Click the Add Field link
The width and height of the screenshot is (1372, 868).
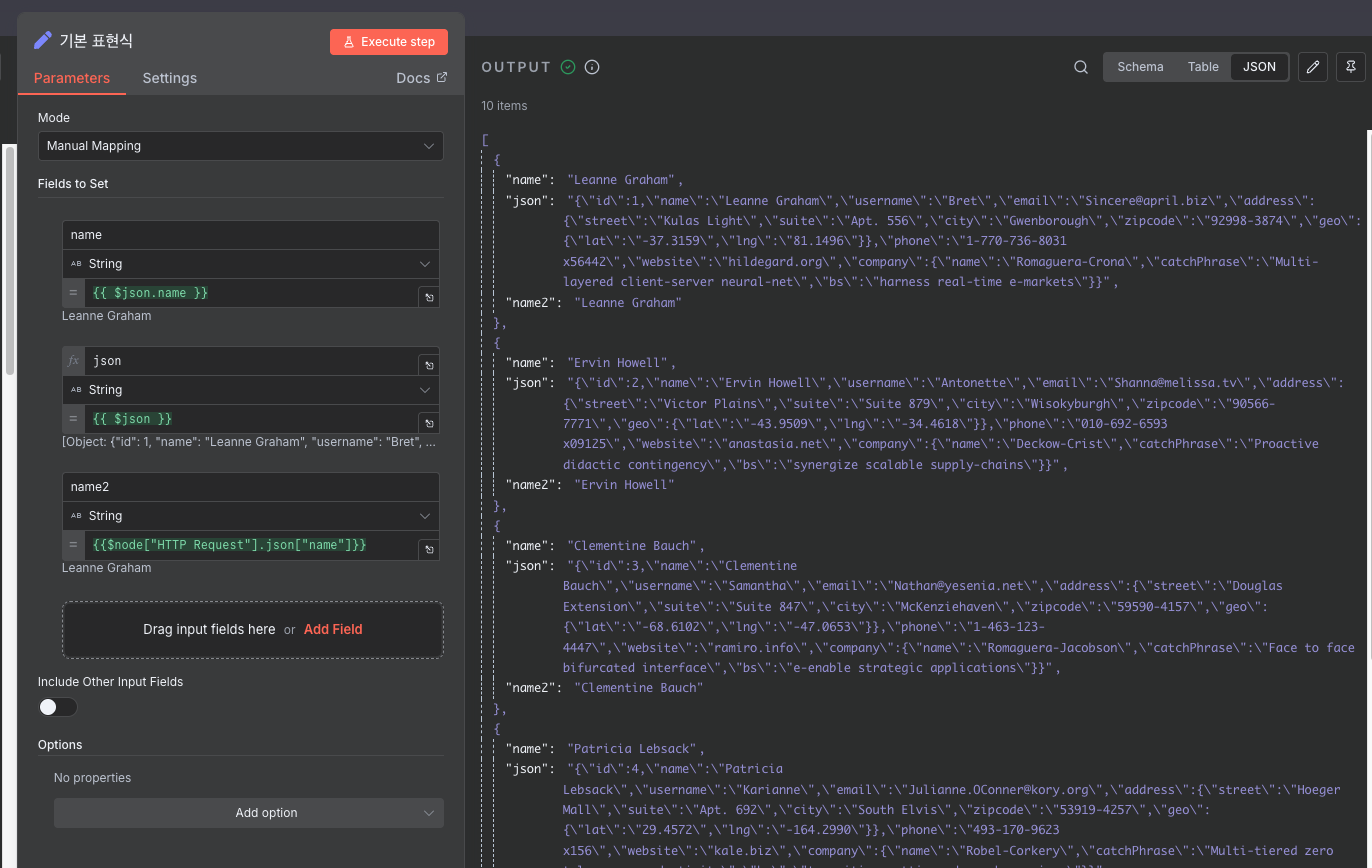(x=333, y=629)
